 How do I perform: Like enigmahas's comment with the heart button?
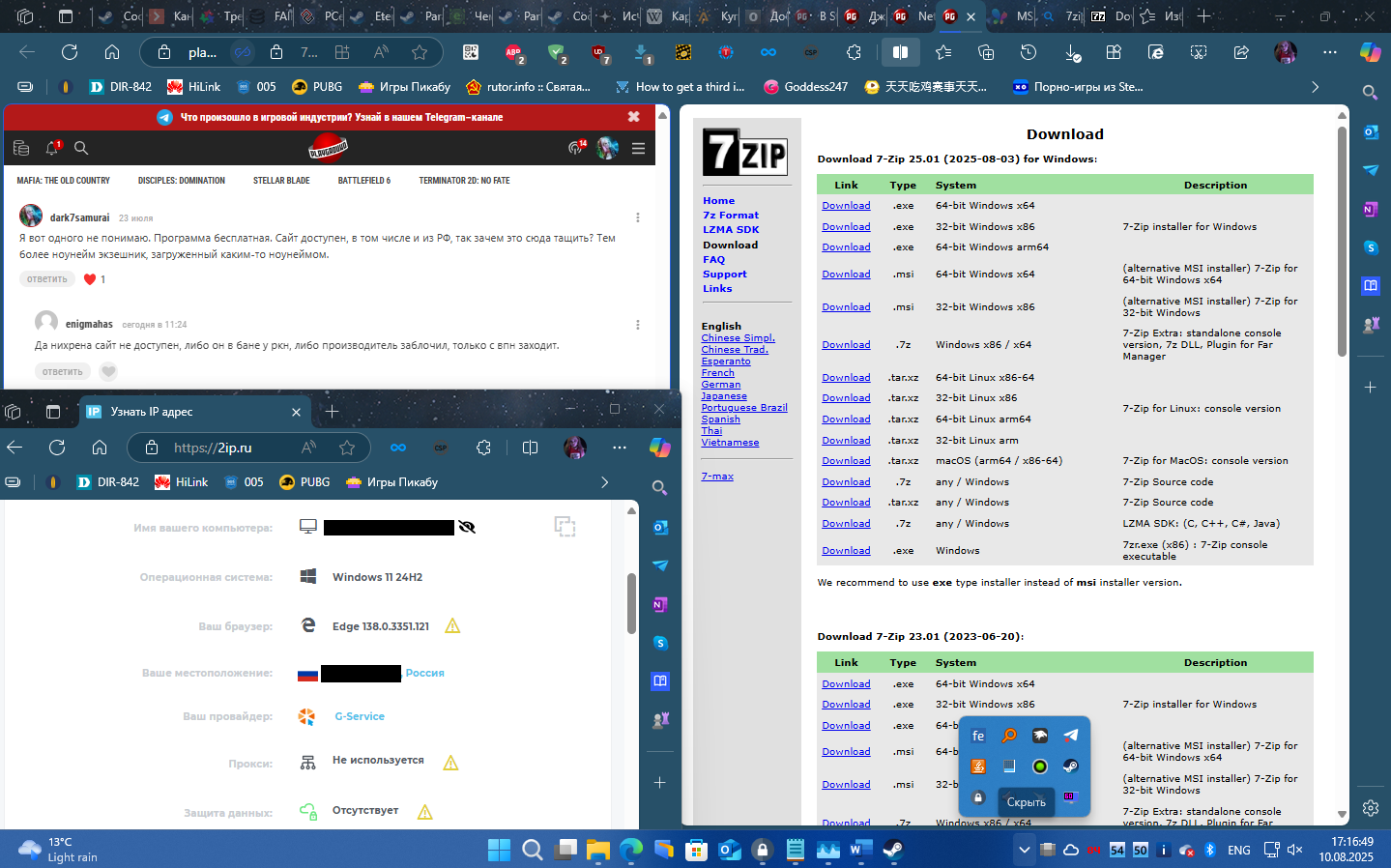click(107, 371)
